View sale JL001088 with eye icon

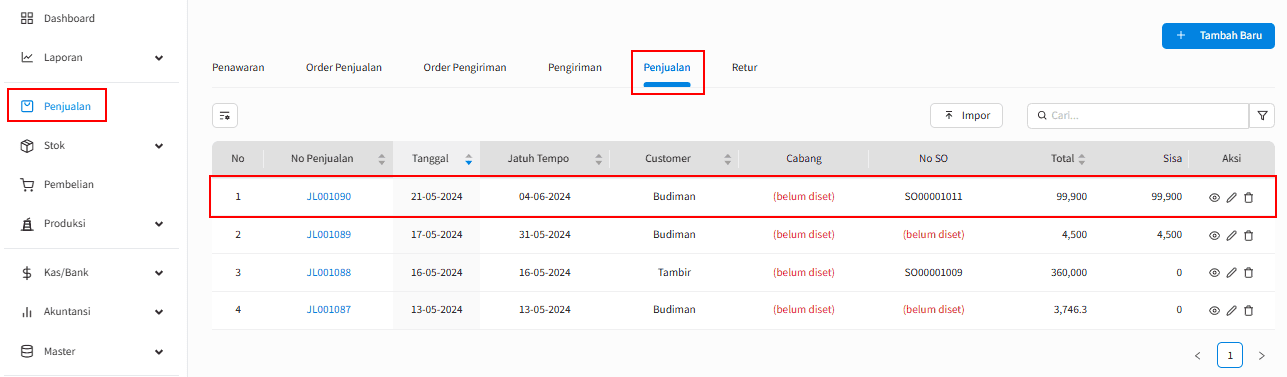[x=1214, y=273]
